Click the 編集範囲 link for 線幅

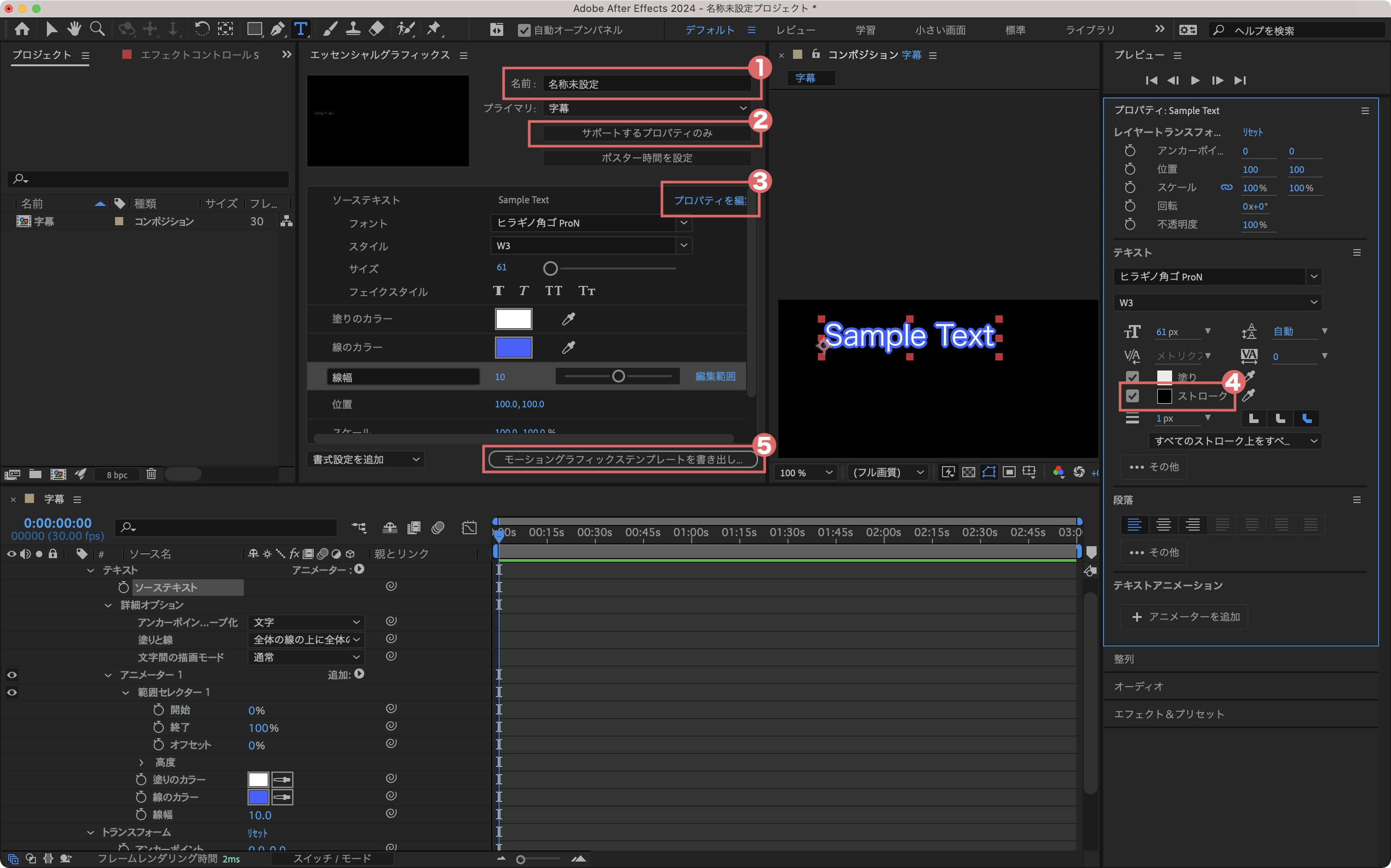[715, 377]
